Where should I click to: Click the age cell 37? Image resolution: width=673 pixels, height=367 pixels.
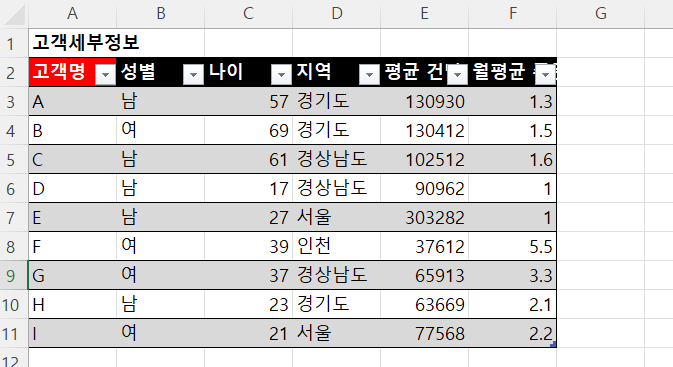(249, 275)
